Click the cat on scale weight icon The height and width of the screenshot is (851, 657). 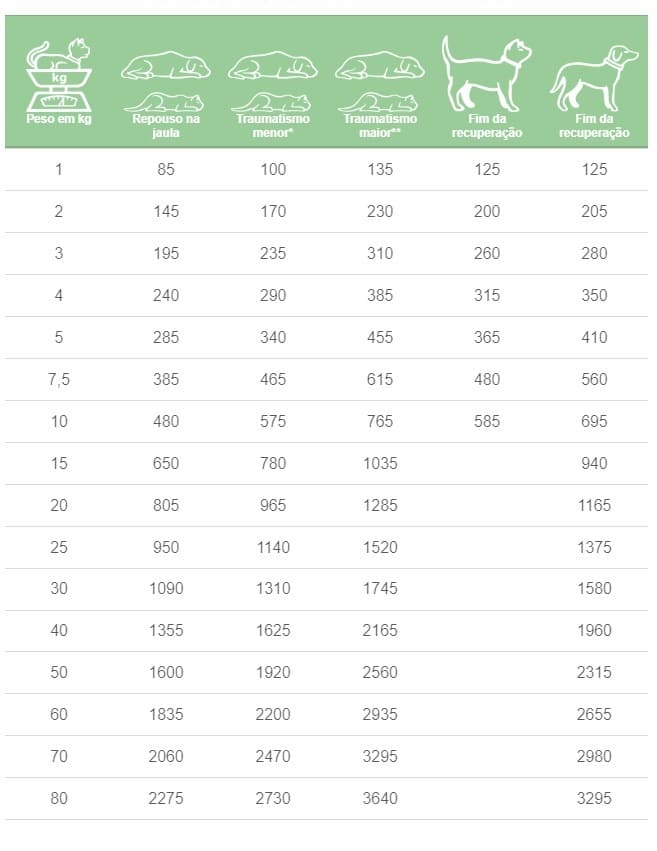click(58, 75)
